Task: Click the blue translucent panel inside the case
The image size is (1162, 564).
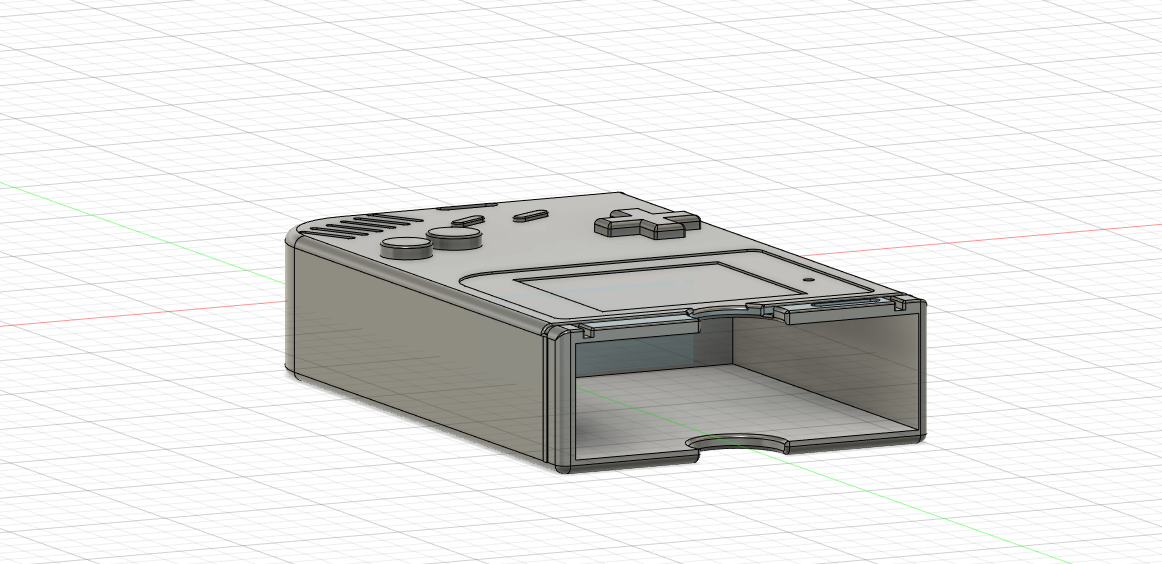Action: pos(637,348)
